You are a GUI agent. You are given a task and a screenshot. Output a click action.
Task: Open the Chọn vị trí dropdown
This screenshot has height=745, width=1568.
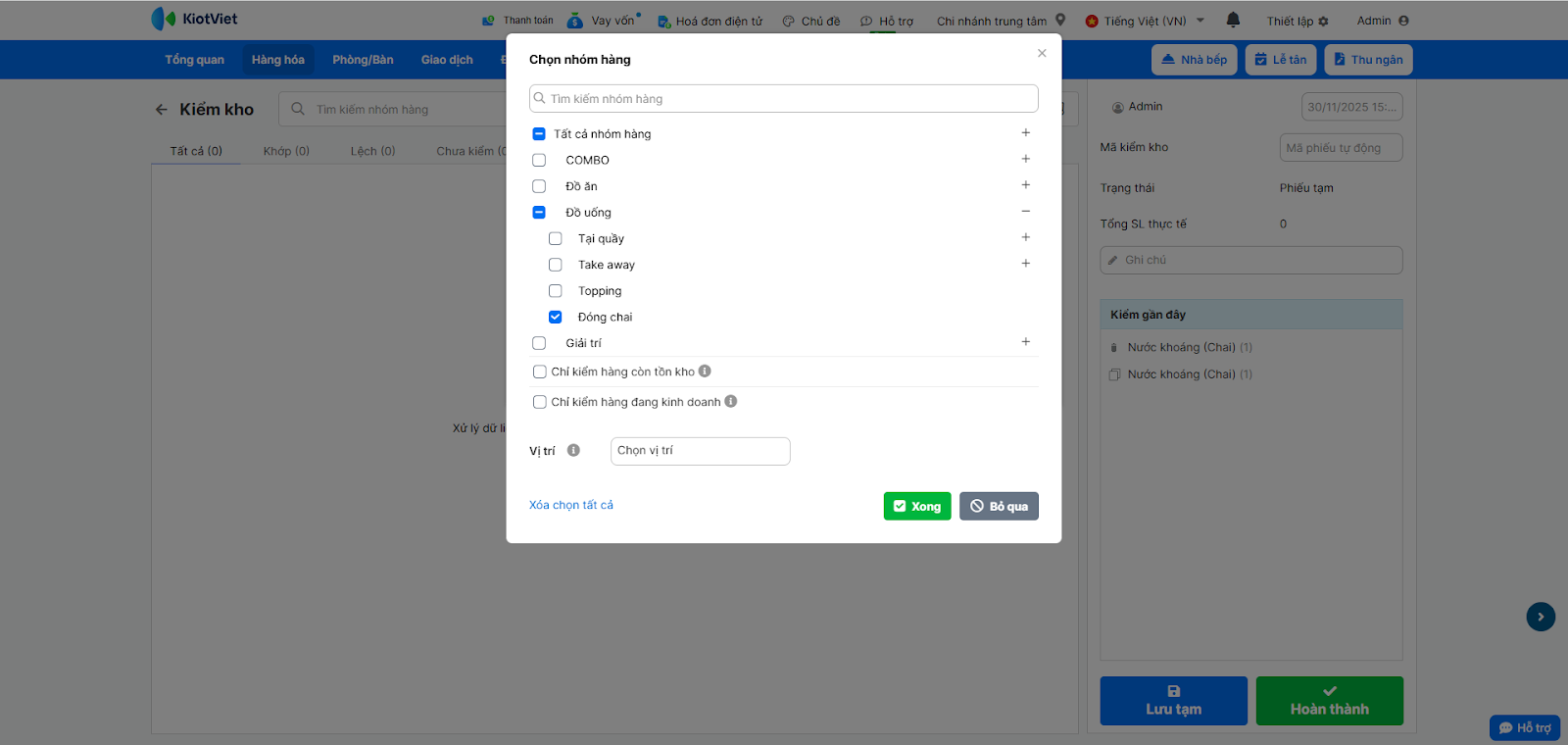click(700, 451)
